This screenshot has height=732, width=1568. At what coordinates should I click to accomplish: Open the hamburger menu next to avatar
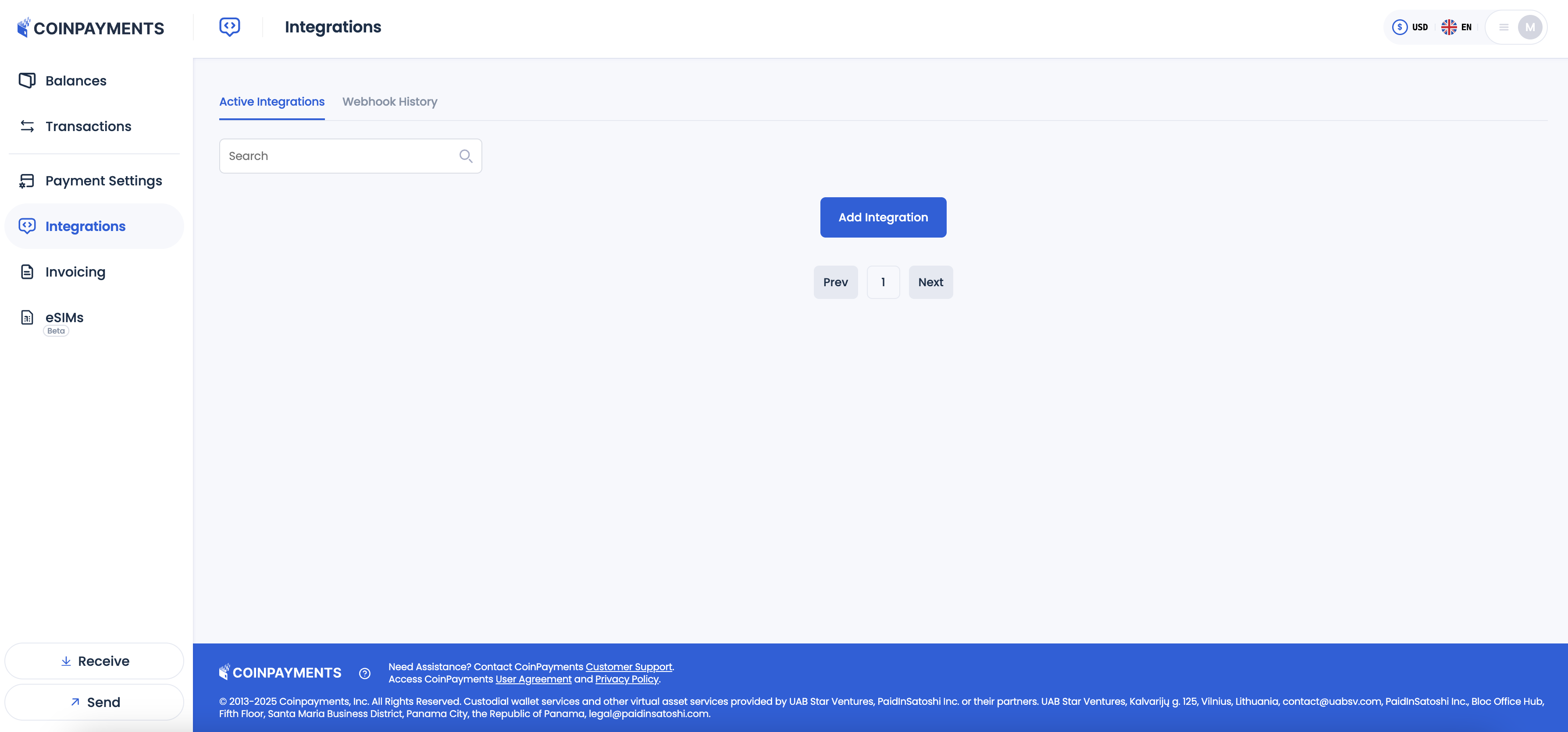click(x=1504, y=27)
